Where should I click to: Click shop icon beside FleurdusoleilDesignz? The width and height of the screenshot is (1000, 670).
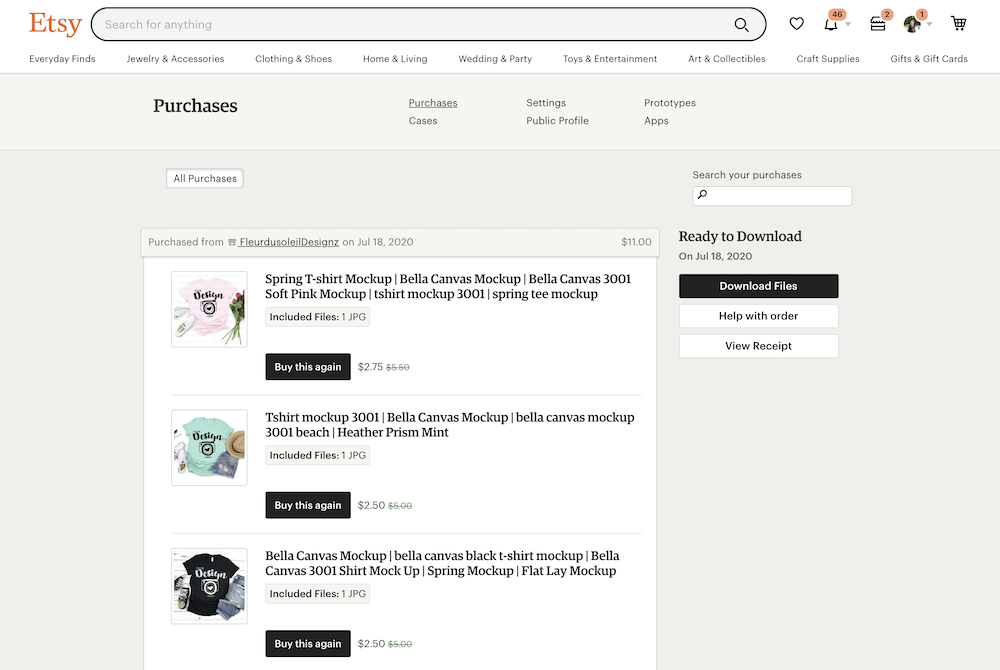tap(232, 242)
